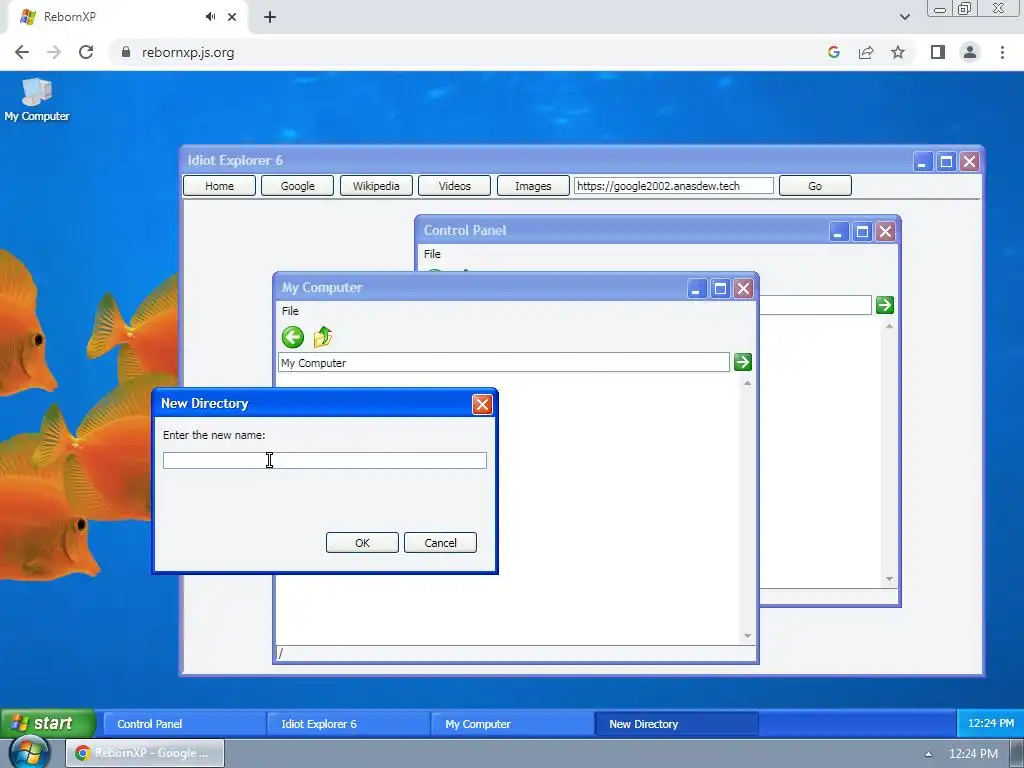The height and width of the screenshot is (768, 1024).
Task: Click the Idiot Explorer URL field
Action: click(674, 186)
